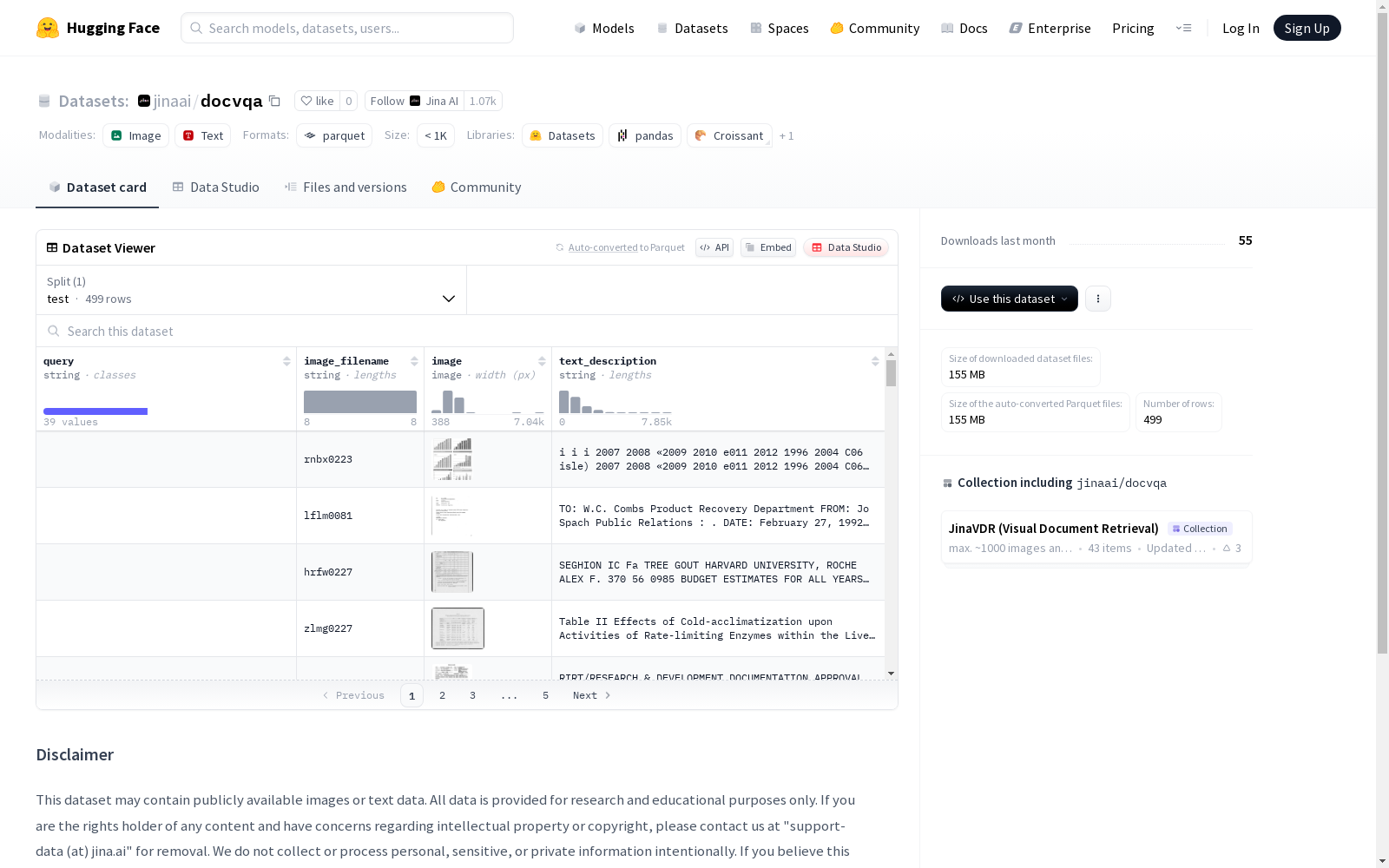This screenshot has height=868, width=1389.
Task: Filter by Image modality tag
Action: (136, 135)
